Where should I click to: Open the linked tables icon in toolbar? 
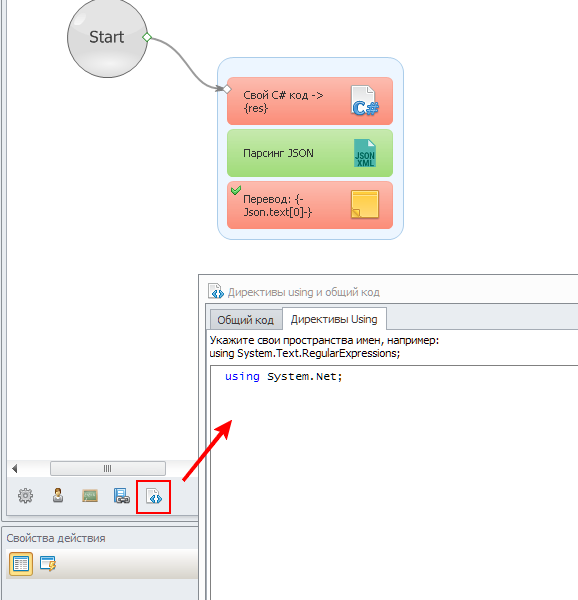tap(122, 496)
